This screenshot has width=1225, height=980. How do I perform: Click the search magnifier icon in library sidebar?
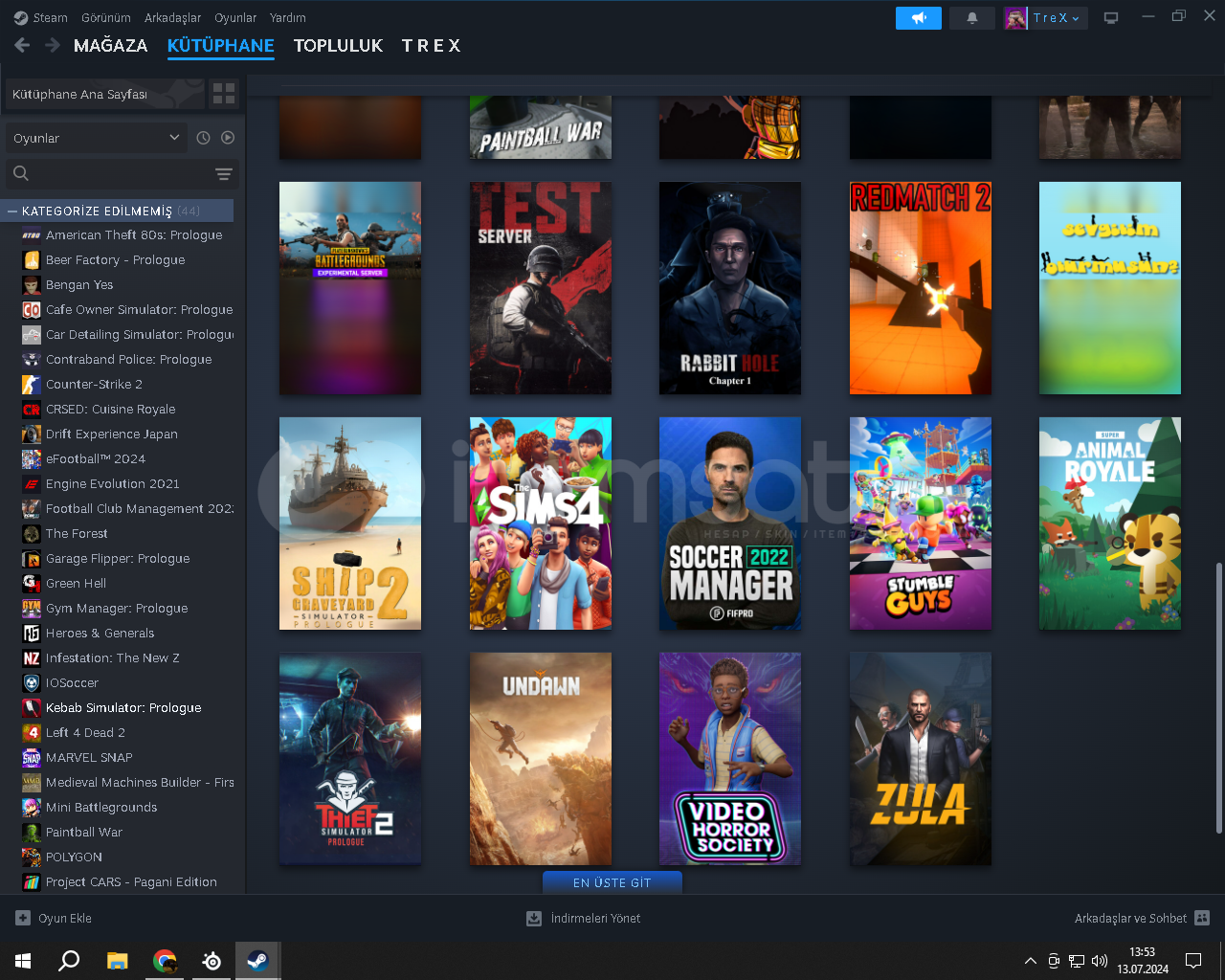click(21, 173)
